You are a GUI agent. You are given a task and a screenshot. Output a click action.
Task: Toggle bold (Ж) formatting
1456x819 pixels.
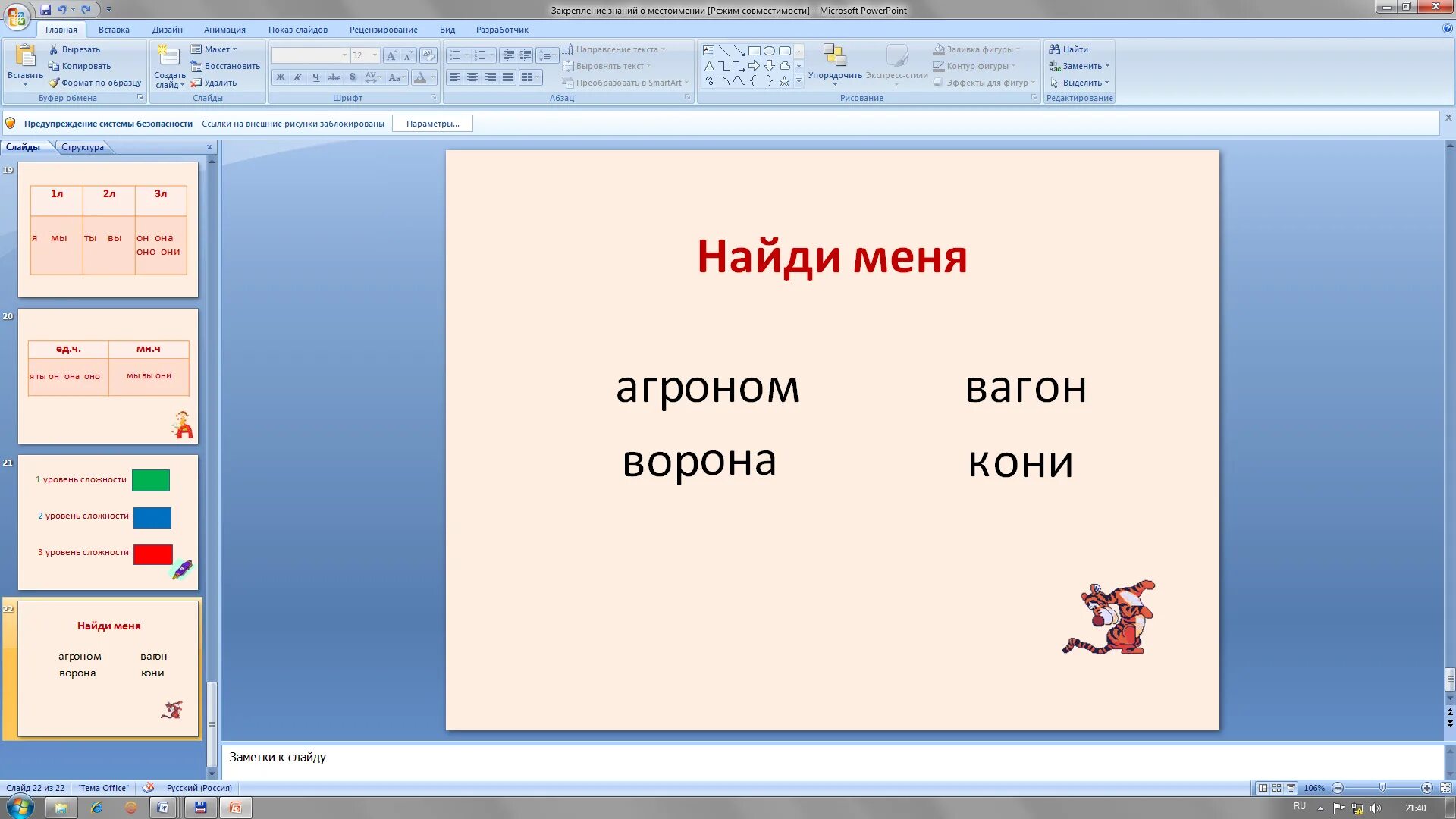click(281, 77)
